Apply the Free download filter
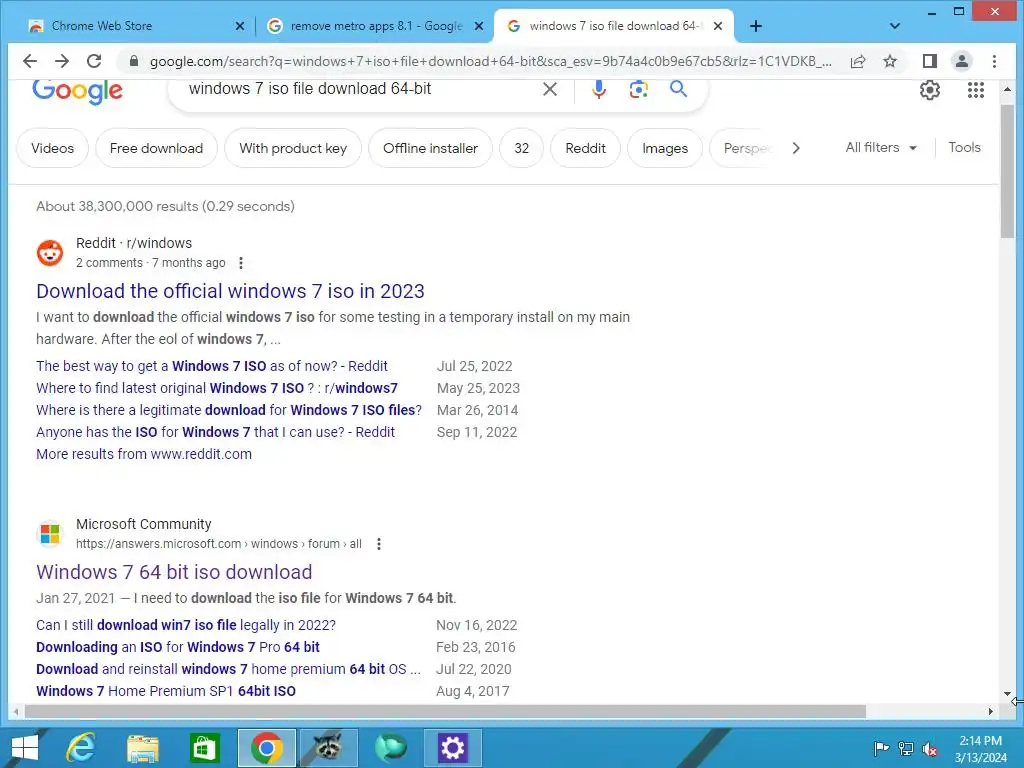 click(x=156, y=148)
